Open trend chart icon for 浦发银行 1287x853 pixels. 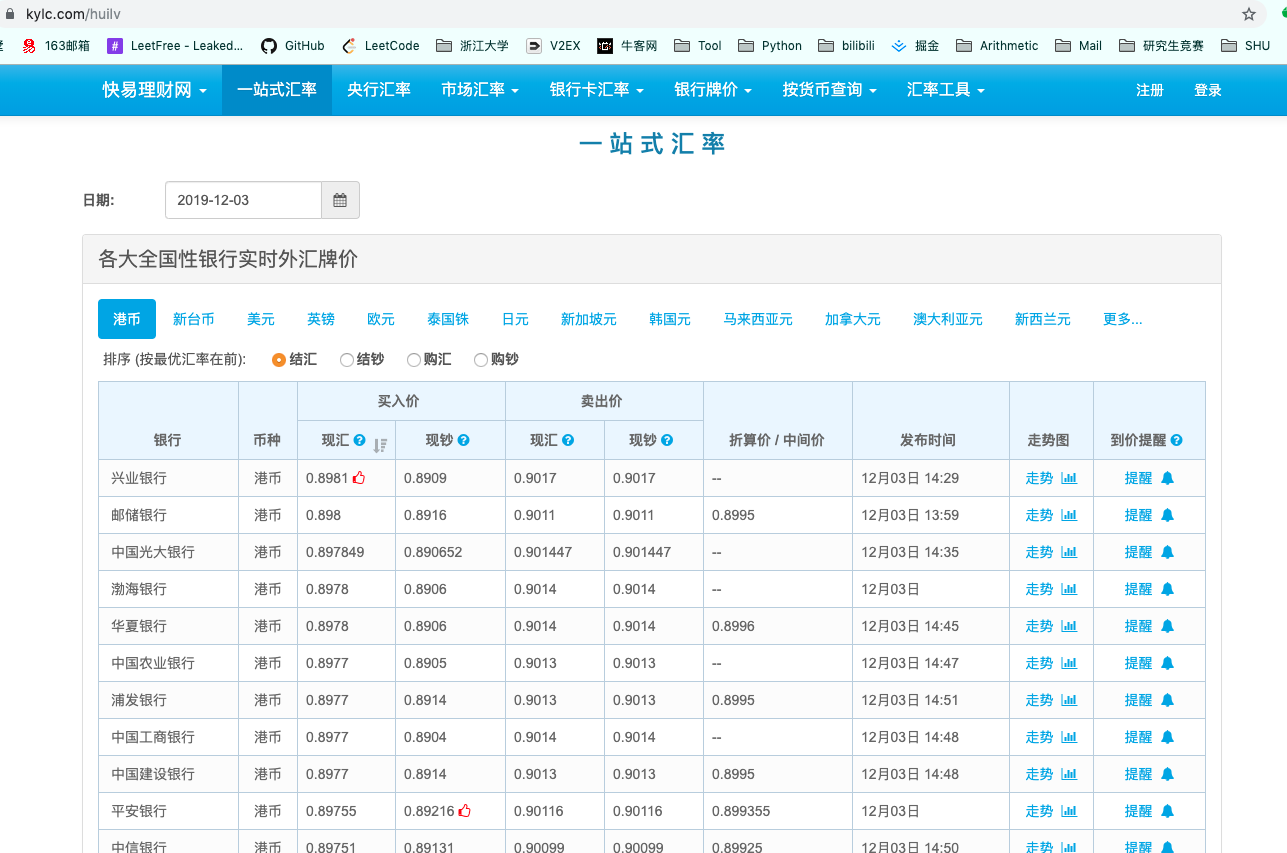pyautogui.click(x=1069, y=700)
